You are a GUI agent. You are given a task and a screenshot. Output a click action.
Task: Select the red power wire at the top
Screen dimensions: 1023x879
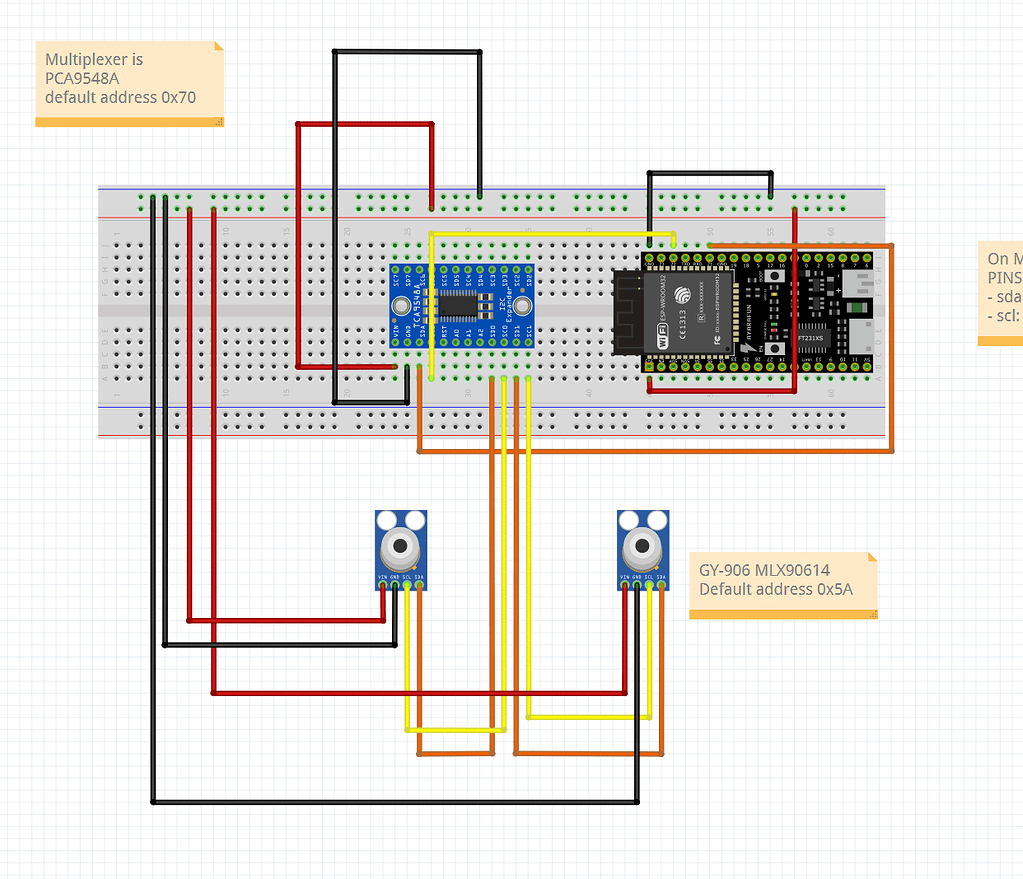click(x=365, y=124)
